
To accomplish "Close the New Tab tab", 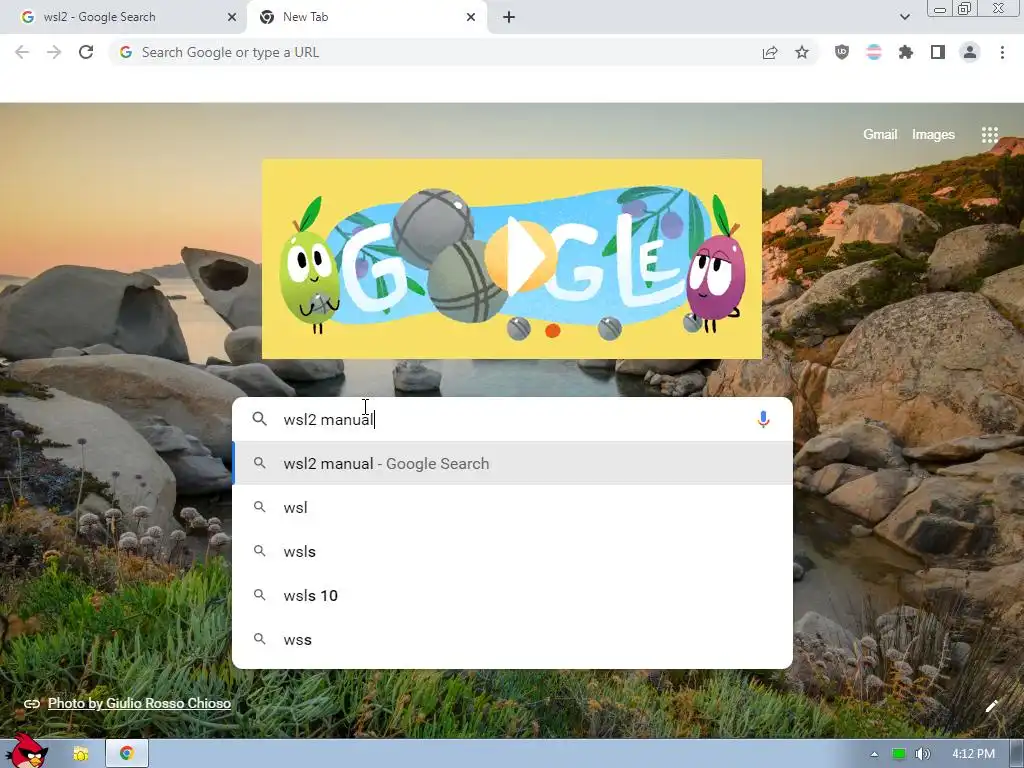I will 471,17.
